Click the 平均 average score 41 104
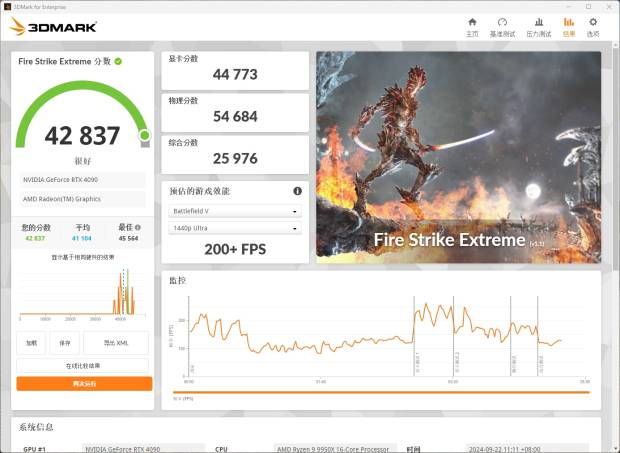 pos(82,238)
